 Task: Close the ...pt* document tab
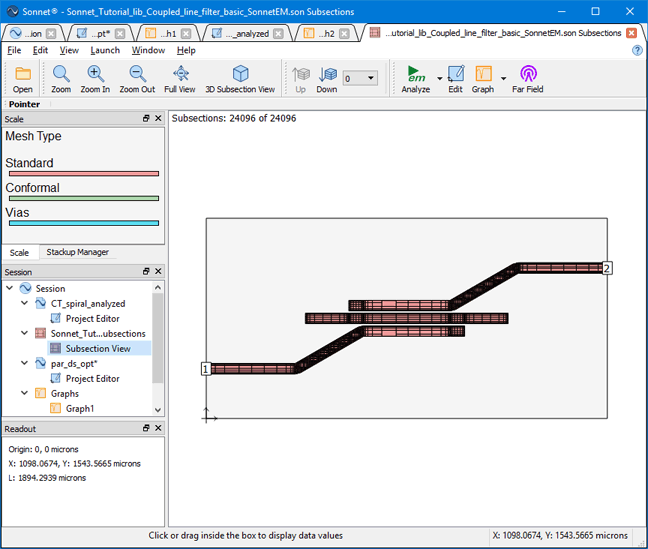[120, 33]
